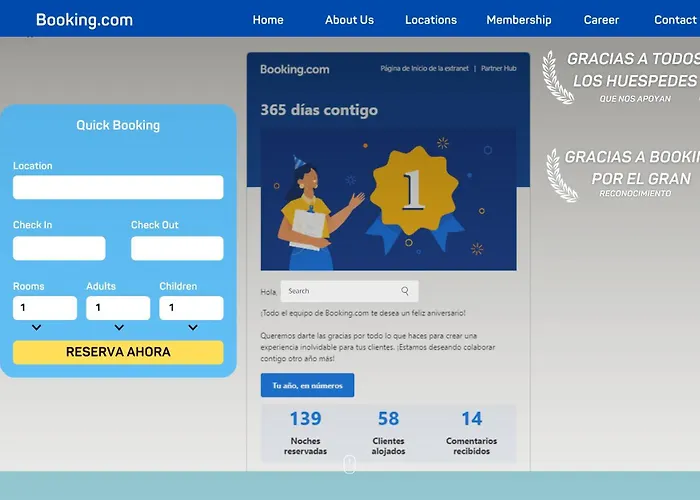Click Tu año, en números button
Viewport: 700px width, 500px height.
point(308,385)
